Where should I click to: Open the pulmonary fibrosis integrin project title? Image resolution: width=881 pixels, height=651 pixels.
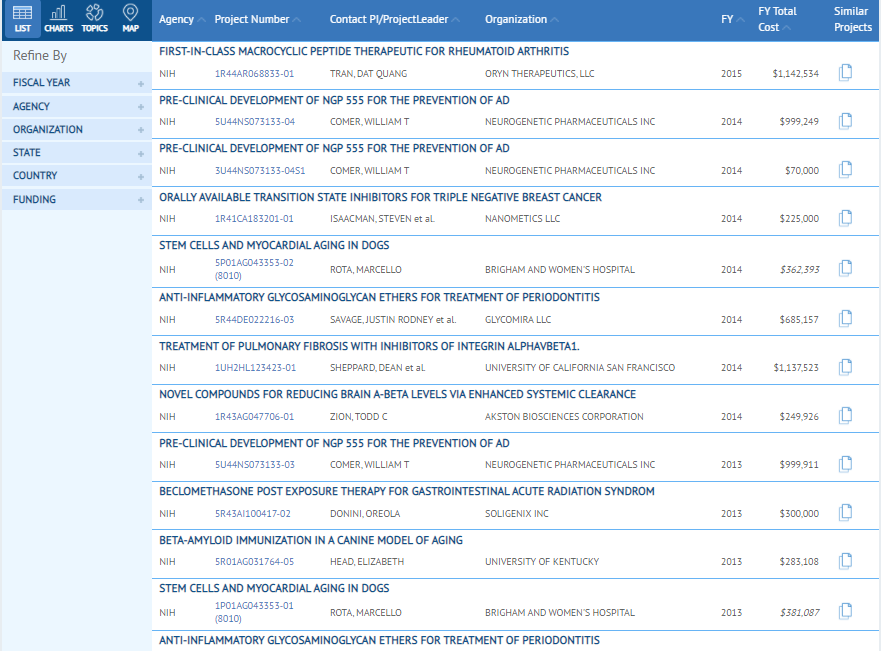369,346
